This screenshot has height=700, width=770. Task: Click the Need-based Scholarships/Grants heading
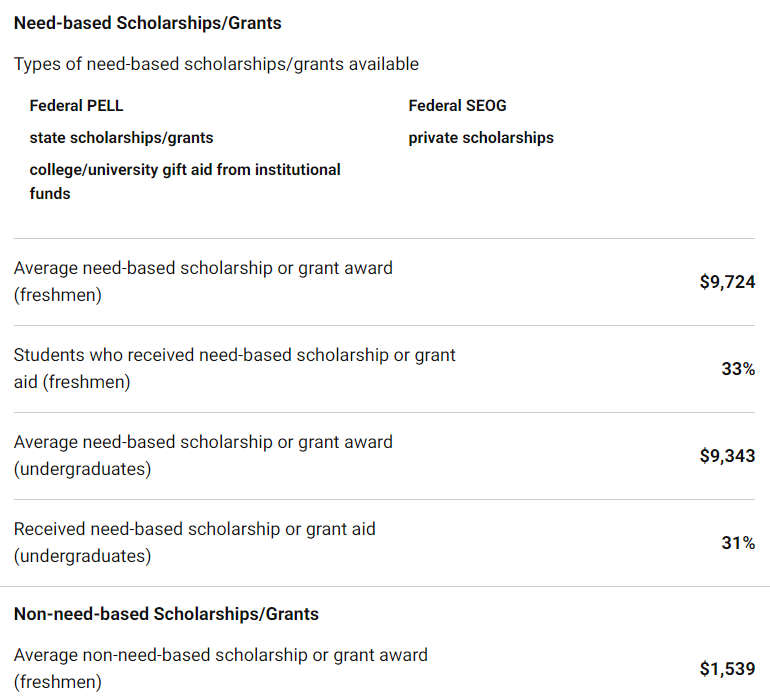[x=147, y=22]
